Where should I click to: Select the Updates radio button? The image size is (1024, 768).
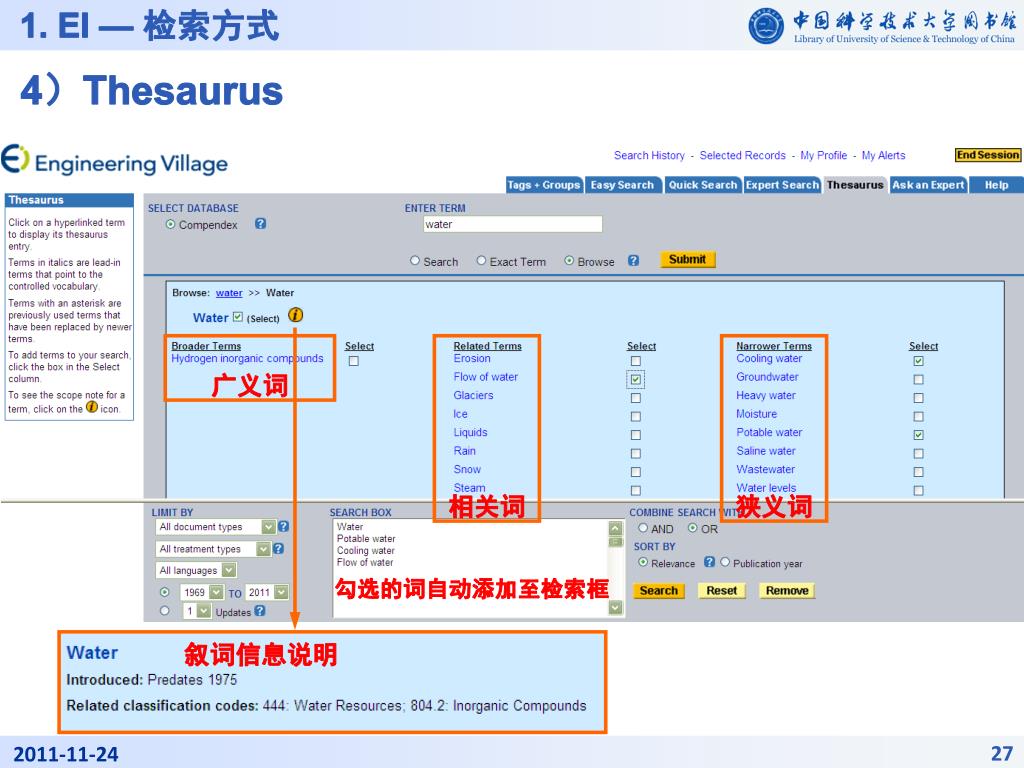(x=165, y=611)
